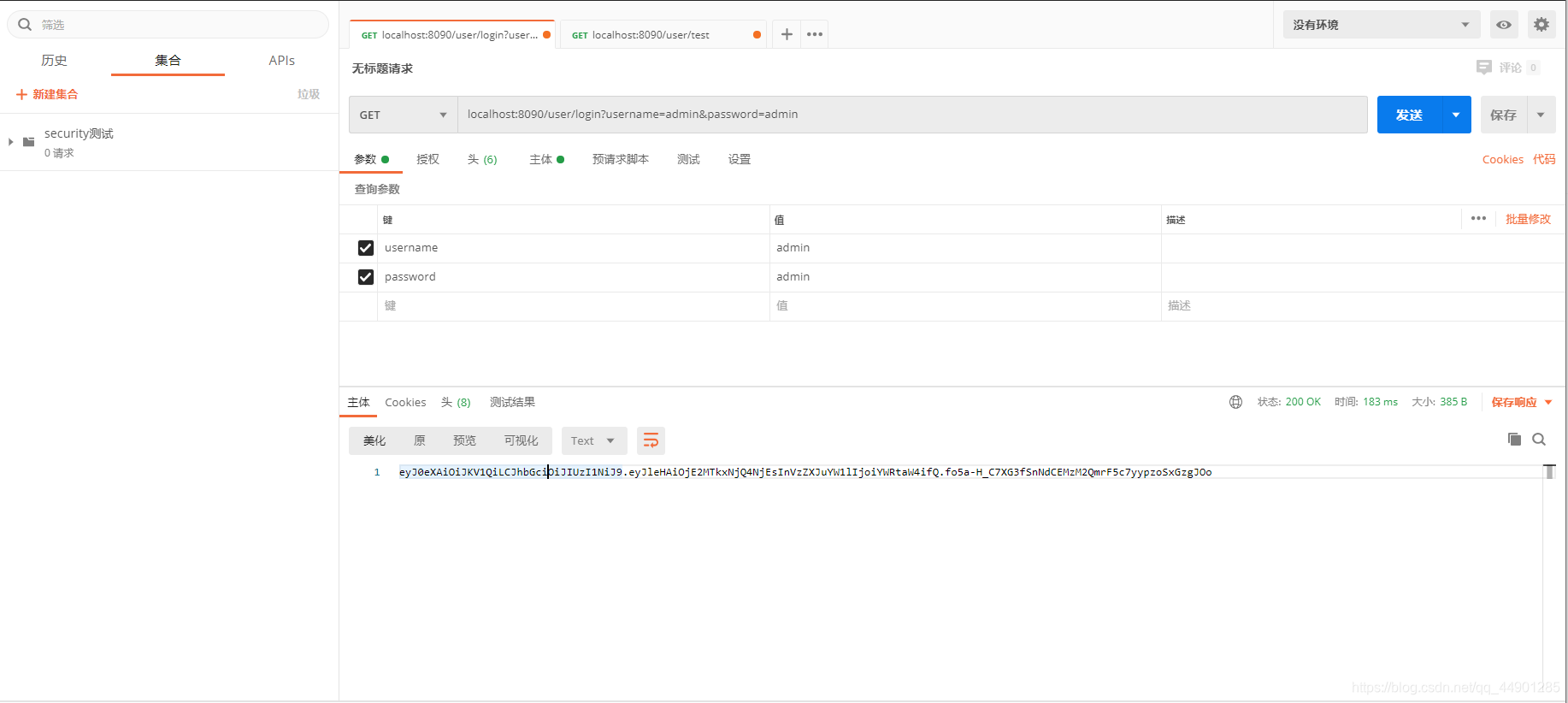Click the 发送 send button
The width and height of the screenshot is (1568, 703).
click(x=1409, y=115)
